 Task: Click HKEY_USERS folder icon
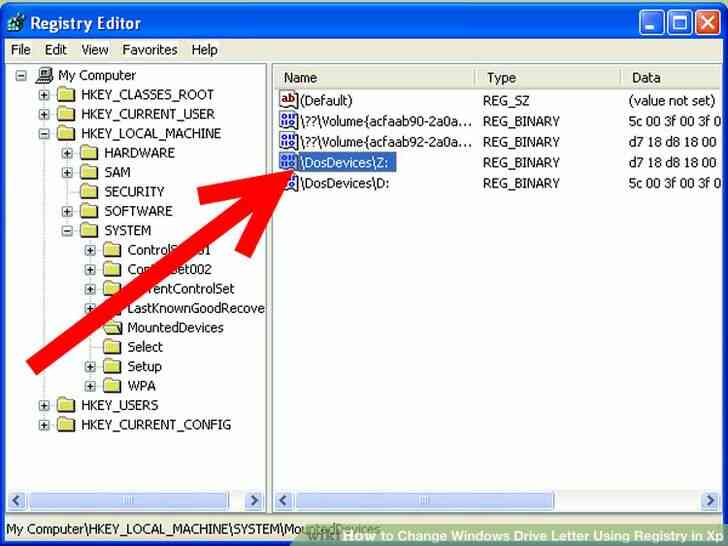[66, 406]
